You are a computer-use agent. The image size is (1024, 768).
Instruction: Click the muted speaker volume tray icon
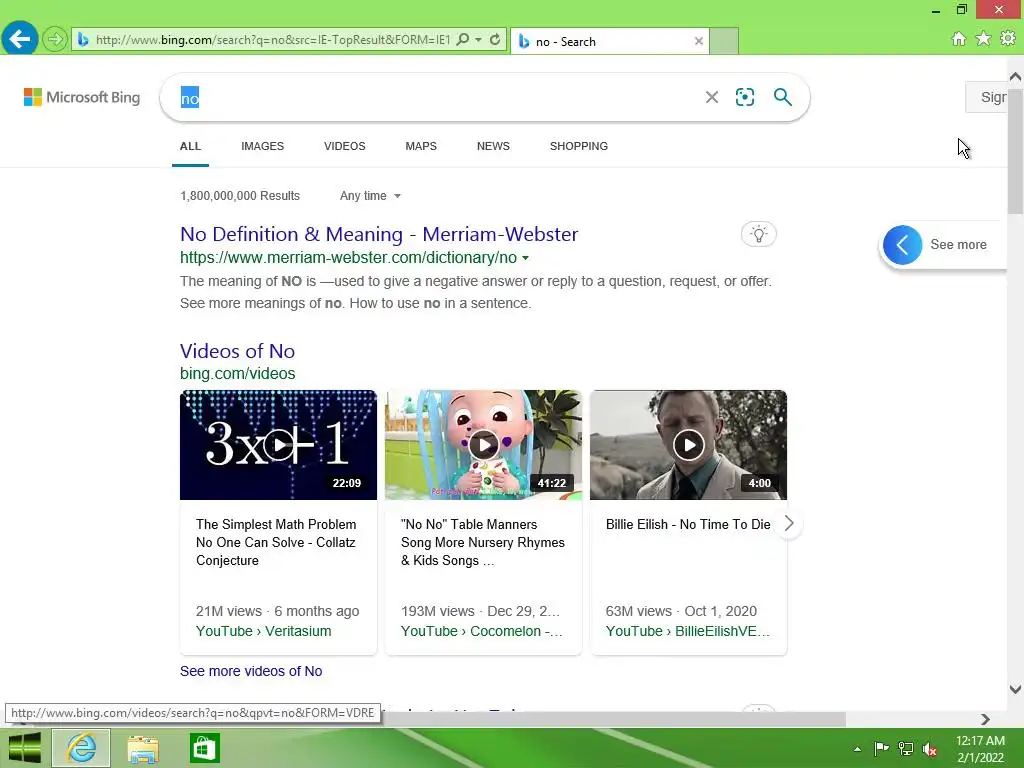(930, 748)
